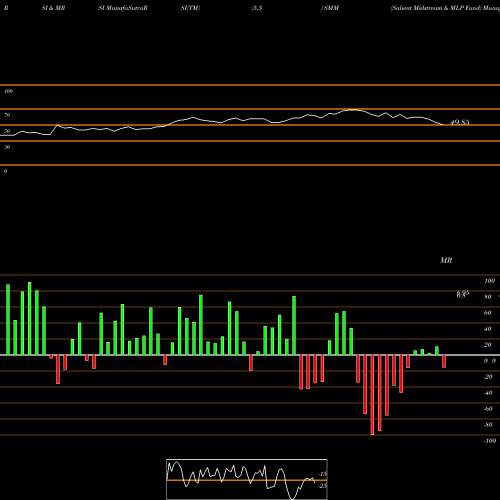Click the MR axis label -20
The image size is (500, 500).
pyautogui.click(x=488, y=377)
